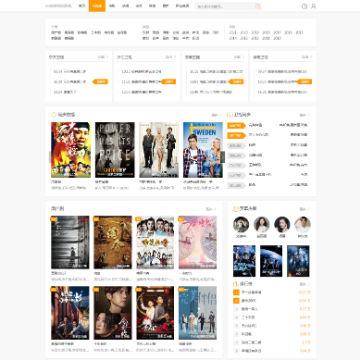
Task: Click the orange magnifier search icon
Action: click(x=257, y=6)
